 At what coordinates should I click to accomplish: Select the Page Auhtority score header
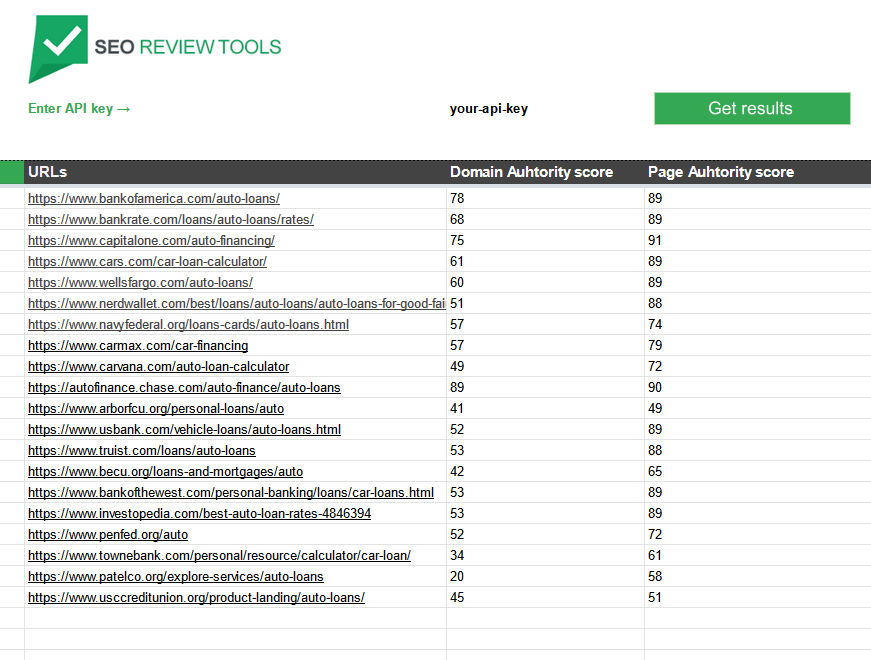(x=720, y=172)
